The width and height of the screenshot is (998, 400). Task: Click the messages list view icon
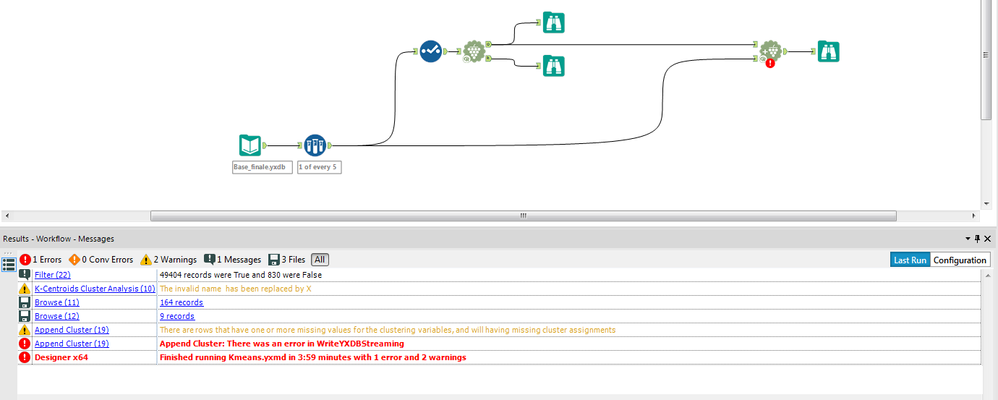(8, 264)
